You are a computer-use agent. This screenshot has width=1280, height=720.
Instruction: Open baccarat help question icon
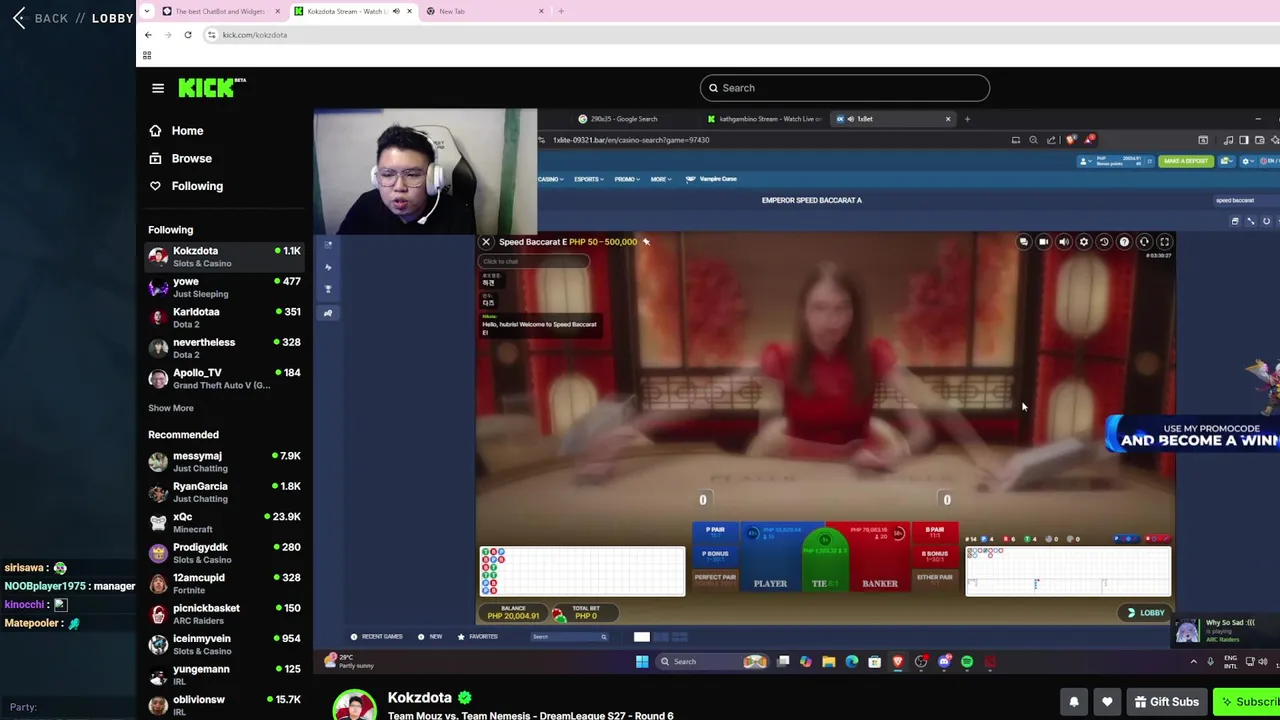pyautogui.click(x=1124, y=242)
